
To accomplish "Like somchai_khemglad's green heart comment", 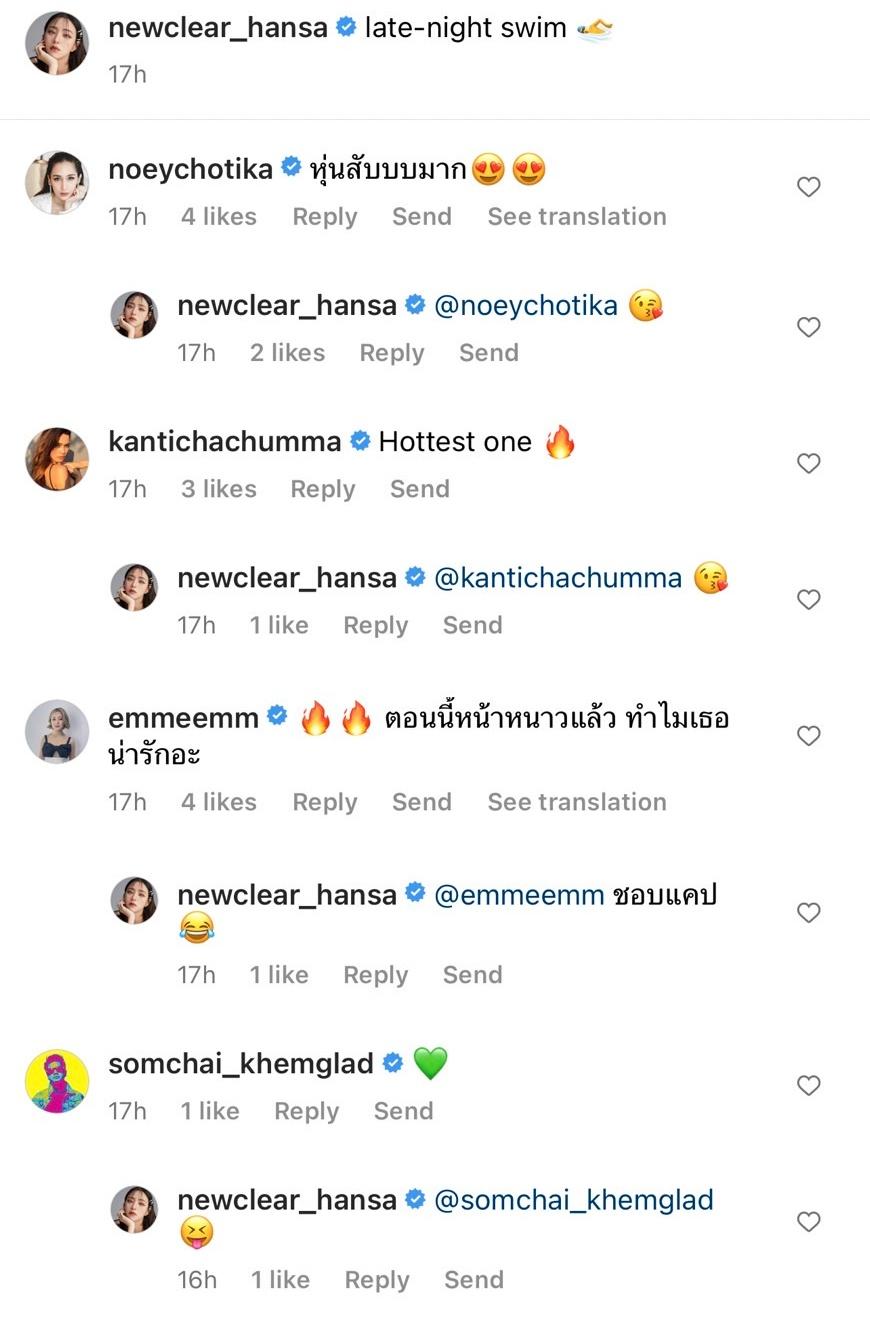I will 808,1085.
